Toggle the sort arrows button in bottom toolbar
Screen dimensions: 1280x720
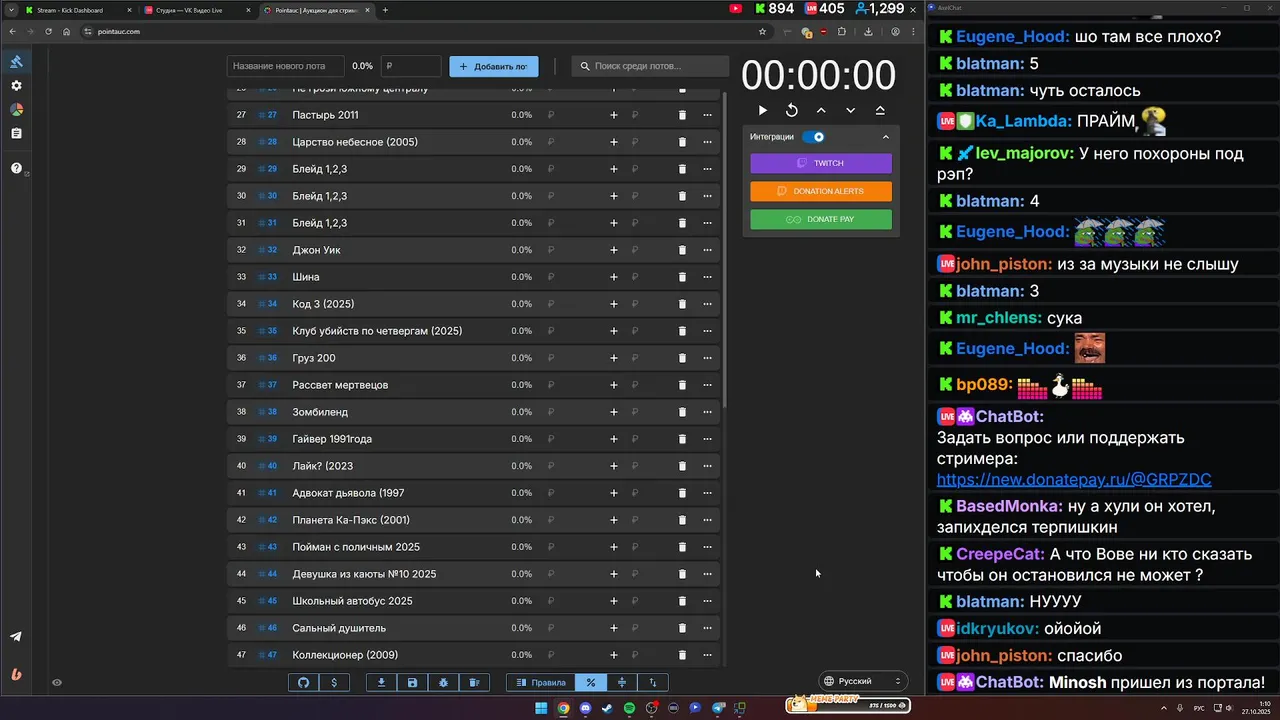click(653, 682)
